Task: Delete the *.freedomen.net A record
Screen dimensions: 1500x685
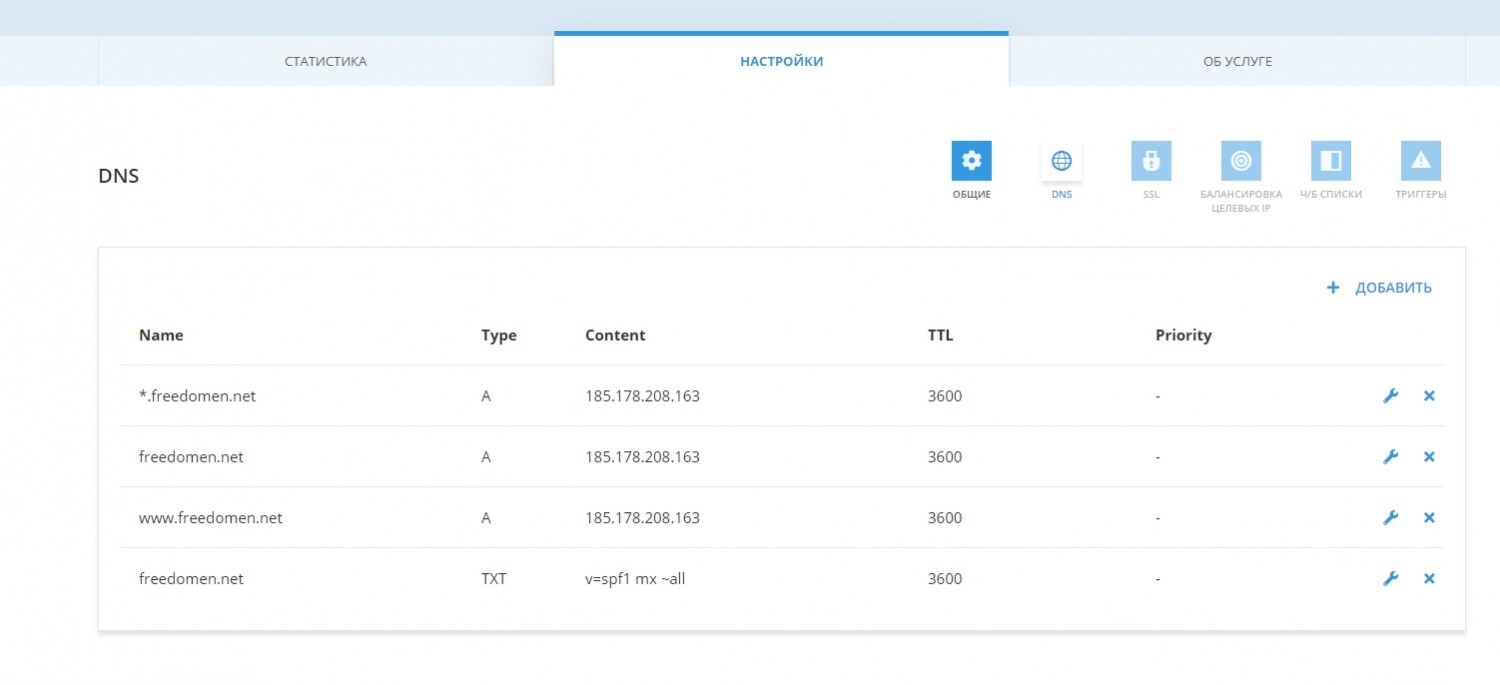Action: 1429,396
